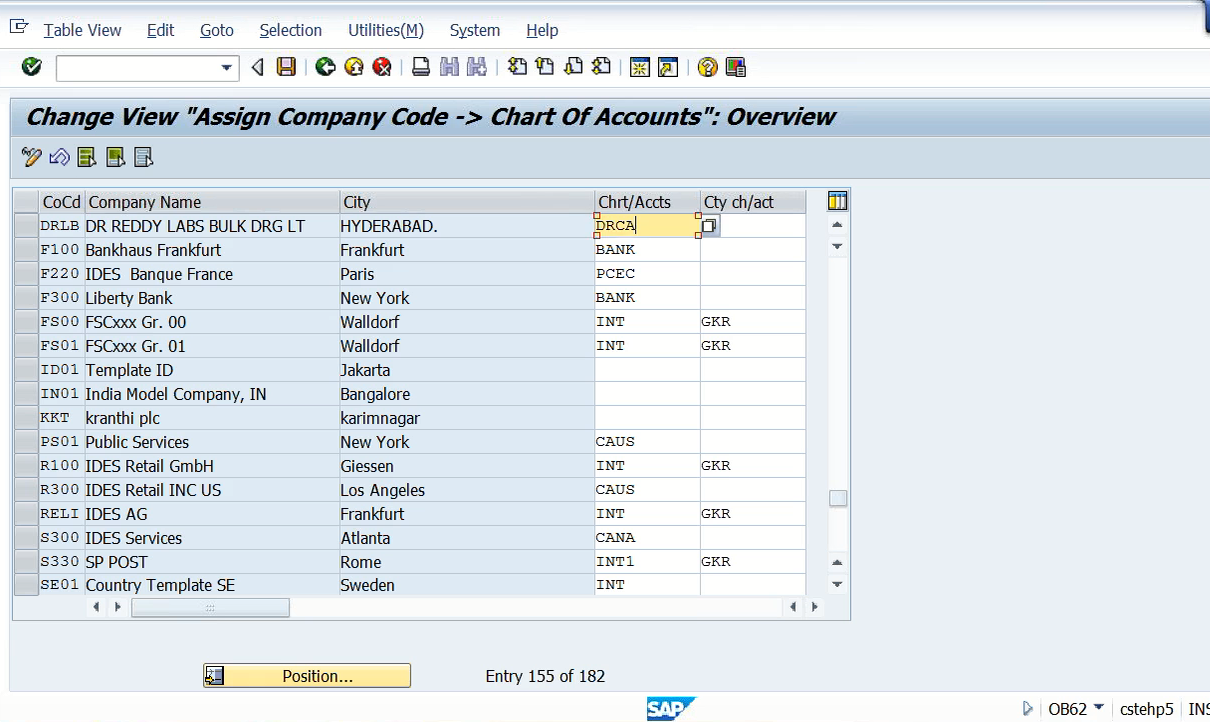1210x722 pixels.
Task: Collapse the command field with the triangle icon
Action: point(258,67)
